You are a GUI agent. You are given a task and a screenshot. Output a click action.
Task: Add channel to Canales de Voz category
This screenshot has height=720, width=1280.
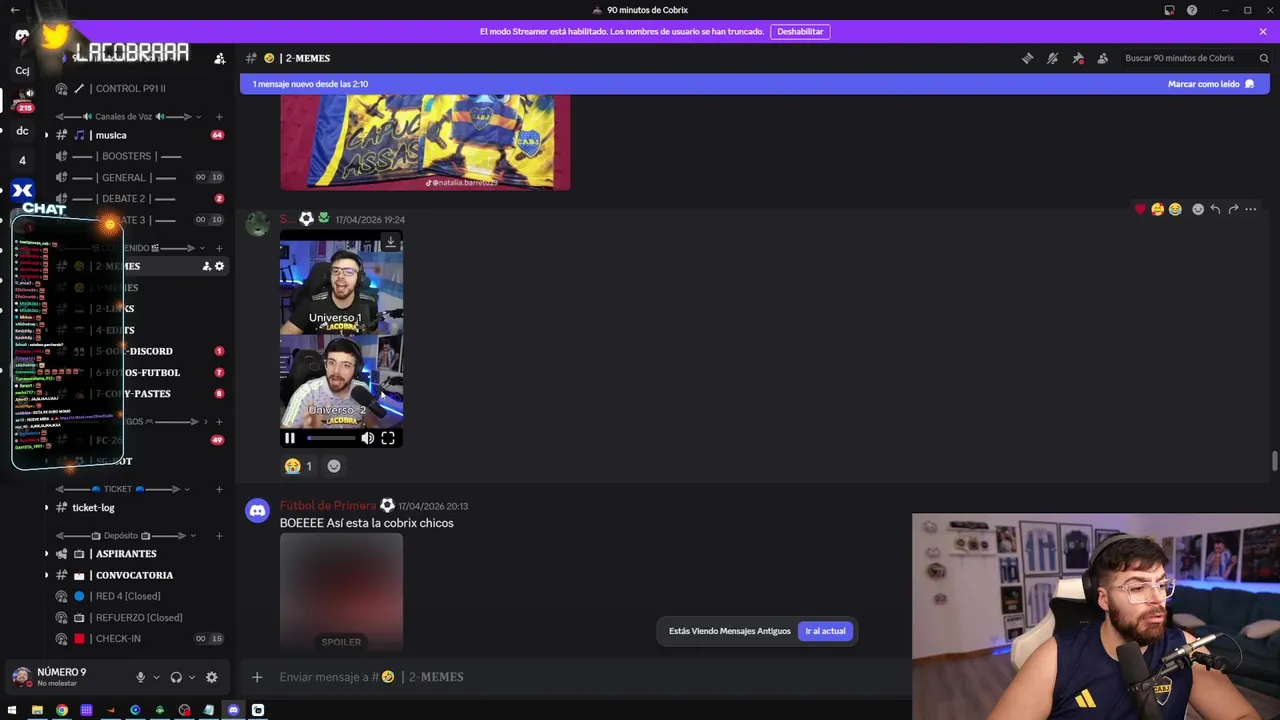pos(219,117)
